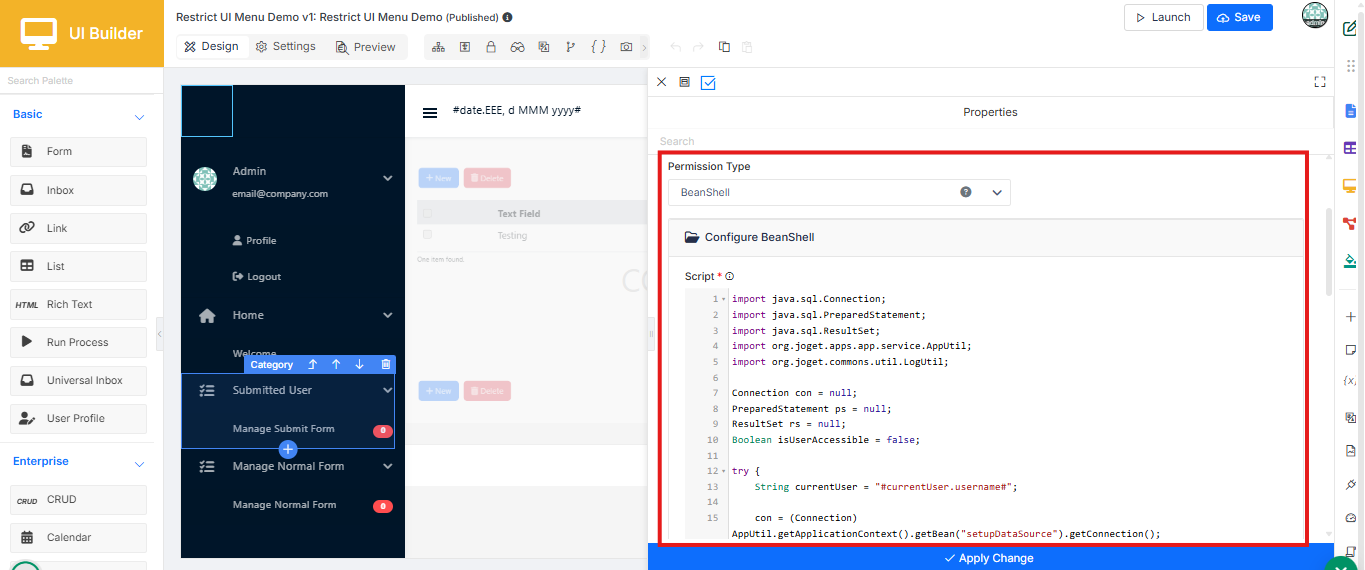
Task: Delete selected category with trash icon
Action: [386, 365]
